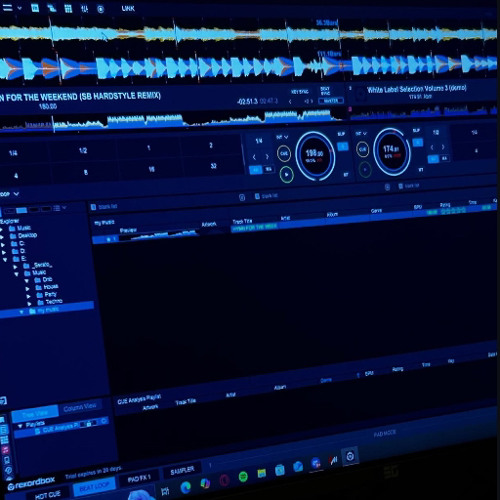The height and width of the screenshot is (500, 500).
Task: Select the 1 beat loop pad
Action: click(149, 147)
